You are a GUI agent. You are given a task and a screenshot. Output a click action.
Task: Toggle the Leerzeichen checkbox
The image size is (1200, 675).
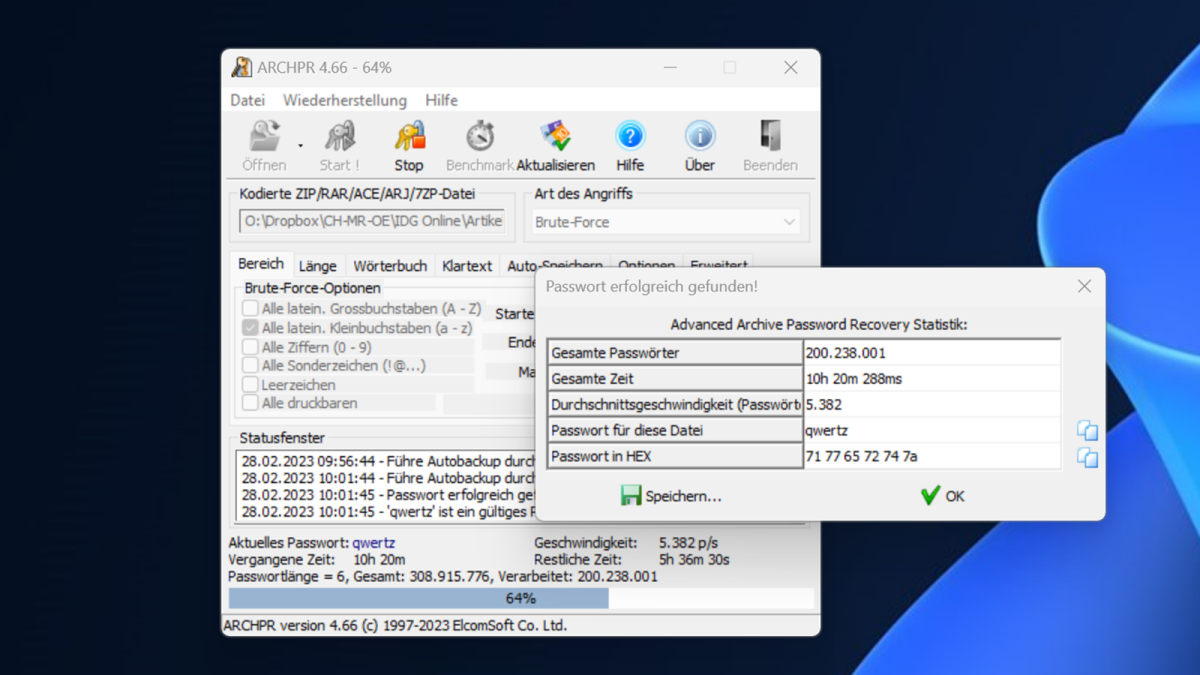point(250,385)
